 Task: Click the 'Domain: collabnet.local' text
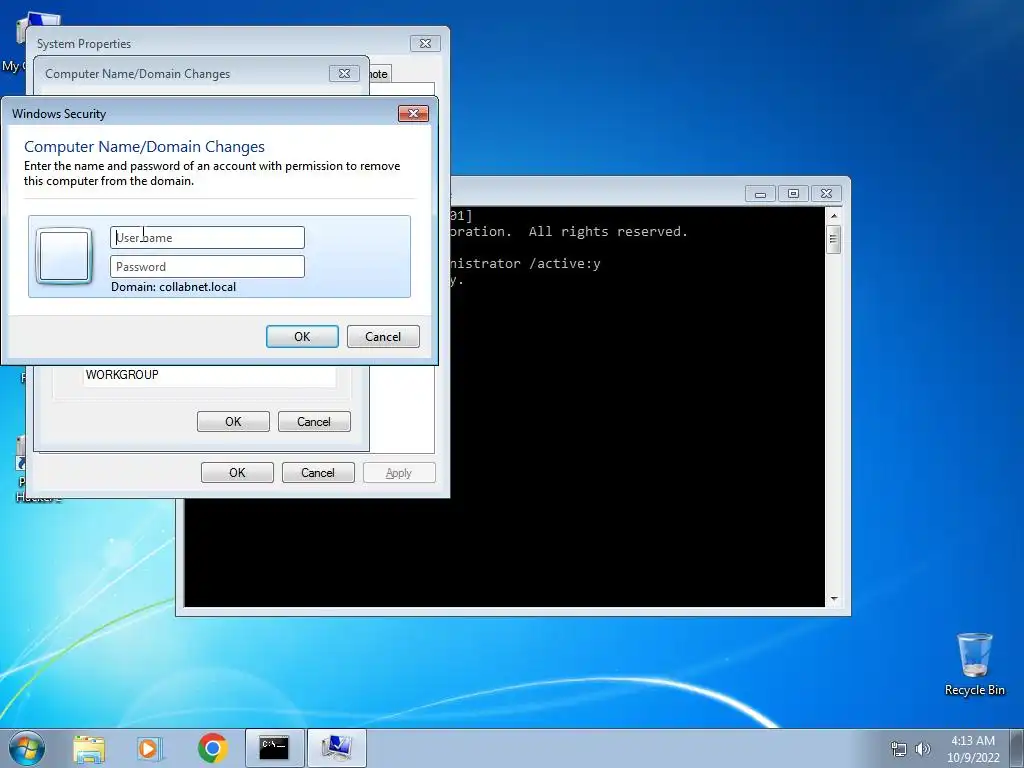click(x=173, y=287)
